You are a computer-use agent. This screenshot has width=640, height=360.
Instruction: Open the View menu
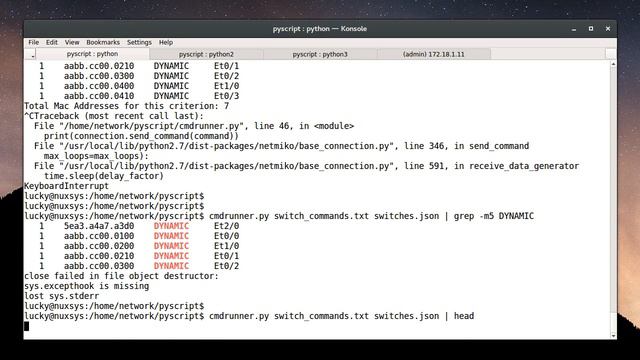pyautogui.click(x=72, y=42)
